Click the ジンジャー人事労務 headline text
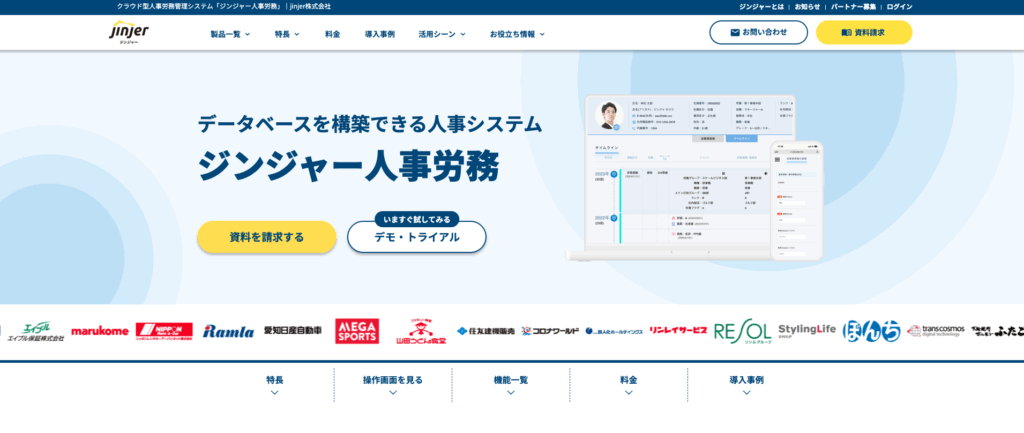Viewport: 1024px width, 433px height. (349, 167)
